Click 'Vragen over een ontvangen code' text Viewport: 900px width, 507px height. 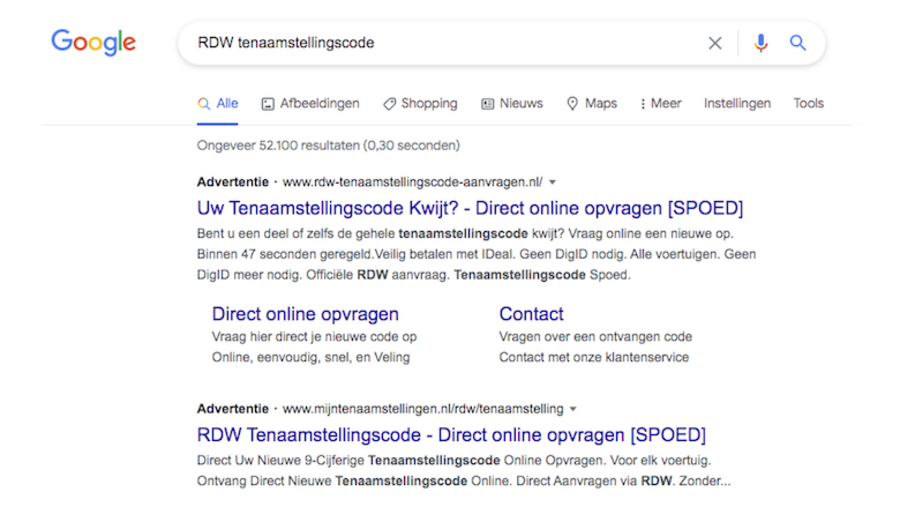coord(595,336)
